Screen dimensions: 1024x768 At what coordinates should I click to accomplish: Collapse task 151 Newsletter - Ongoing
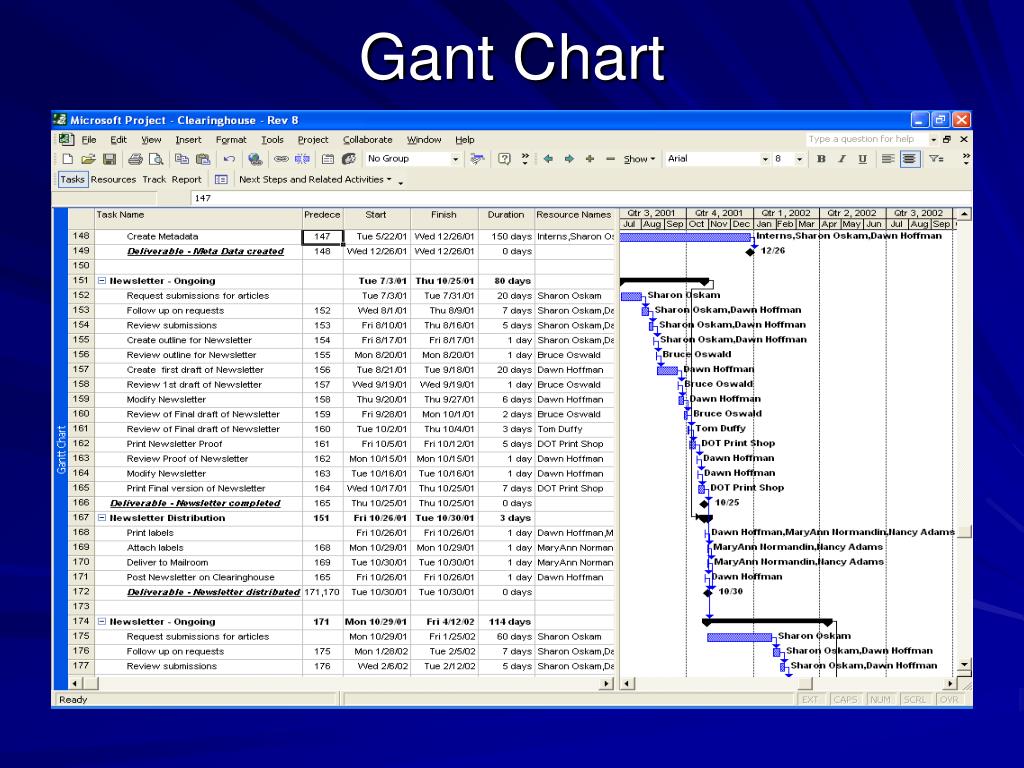point(102,281)
